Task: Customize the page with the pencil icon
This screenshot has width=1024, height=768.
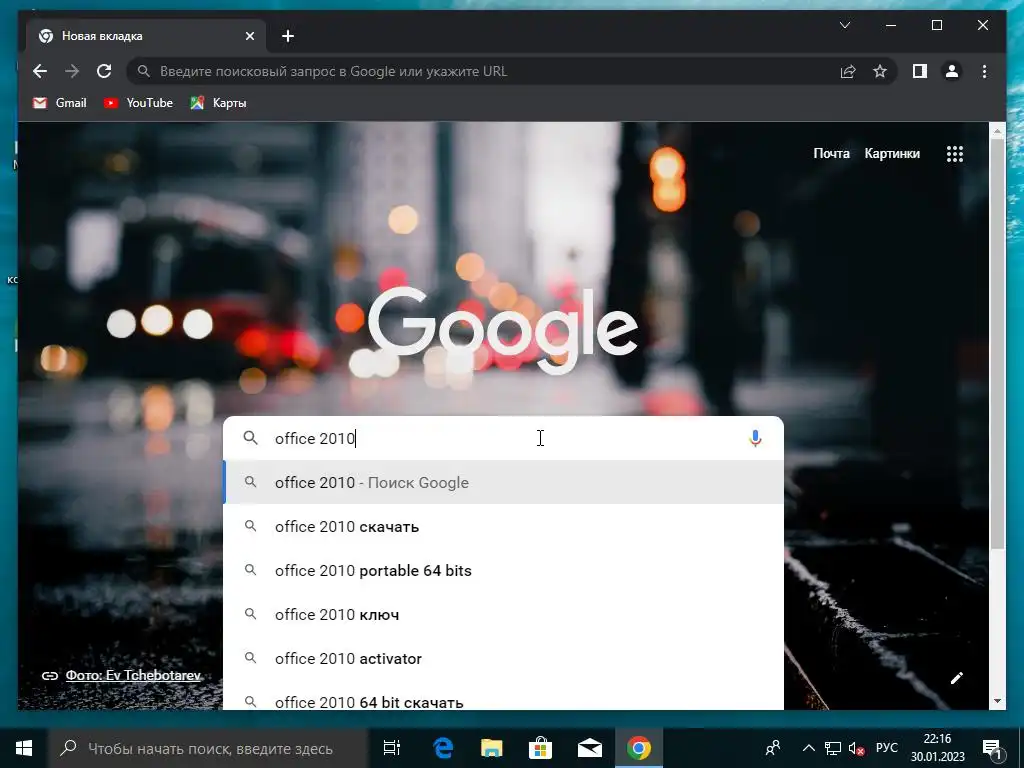Action: pos(957,678)
